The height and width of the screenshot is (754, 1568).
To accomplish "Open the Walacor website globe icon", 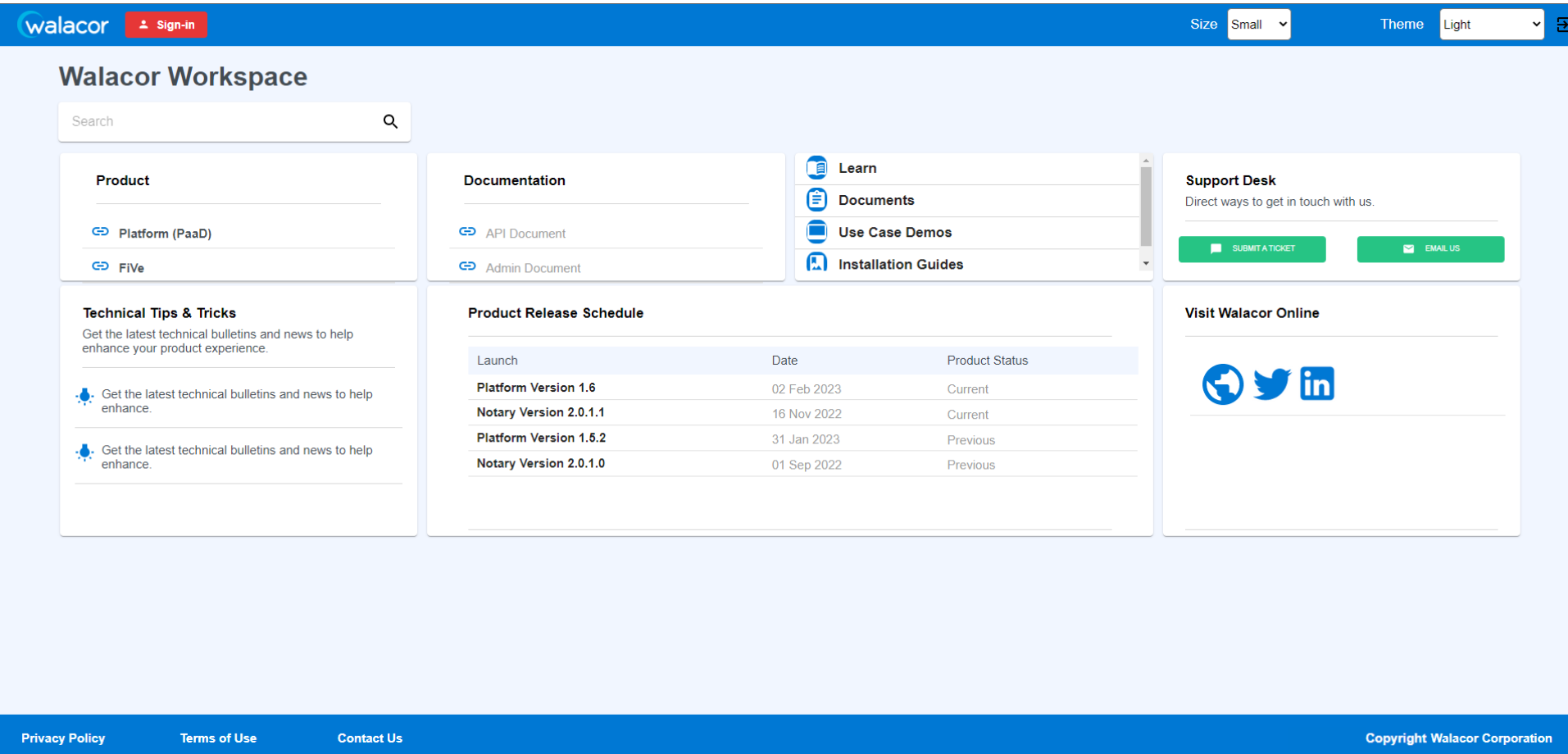I will [1223, 384].
